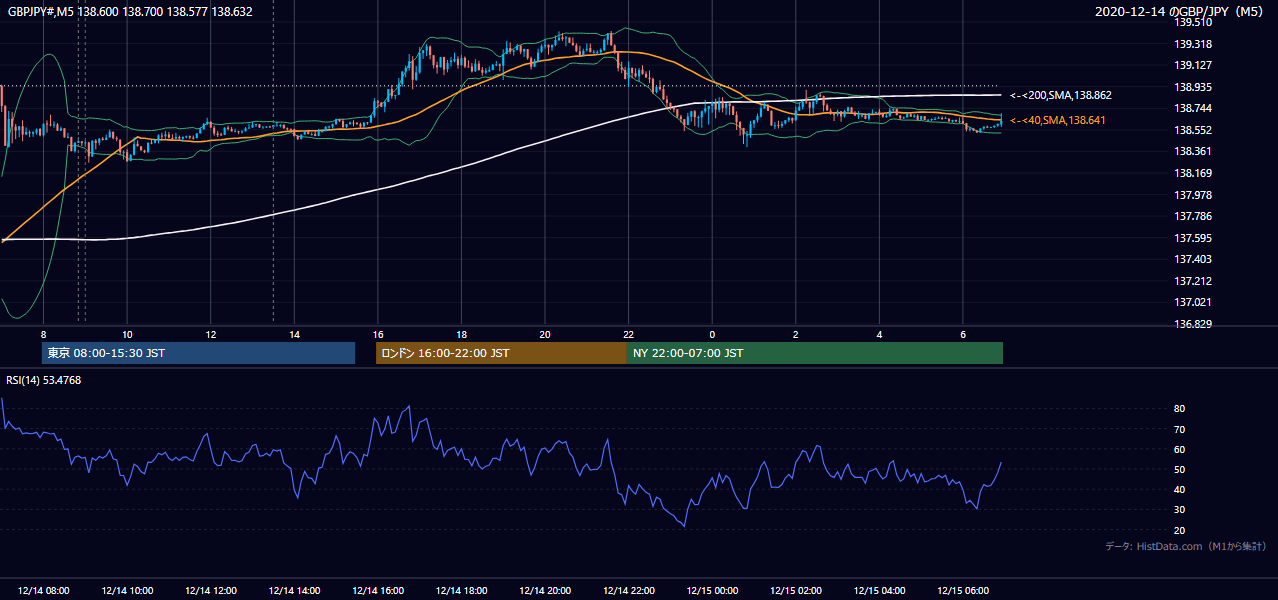Click the 12/14 18:00 time label
Image resolution: width=1278 pixels, height=600 pixels.
click(x=461, y=591)
